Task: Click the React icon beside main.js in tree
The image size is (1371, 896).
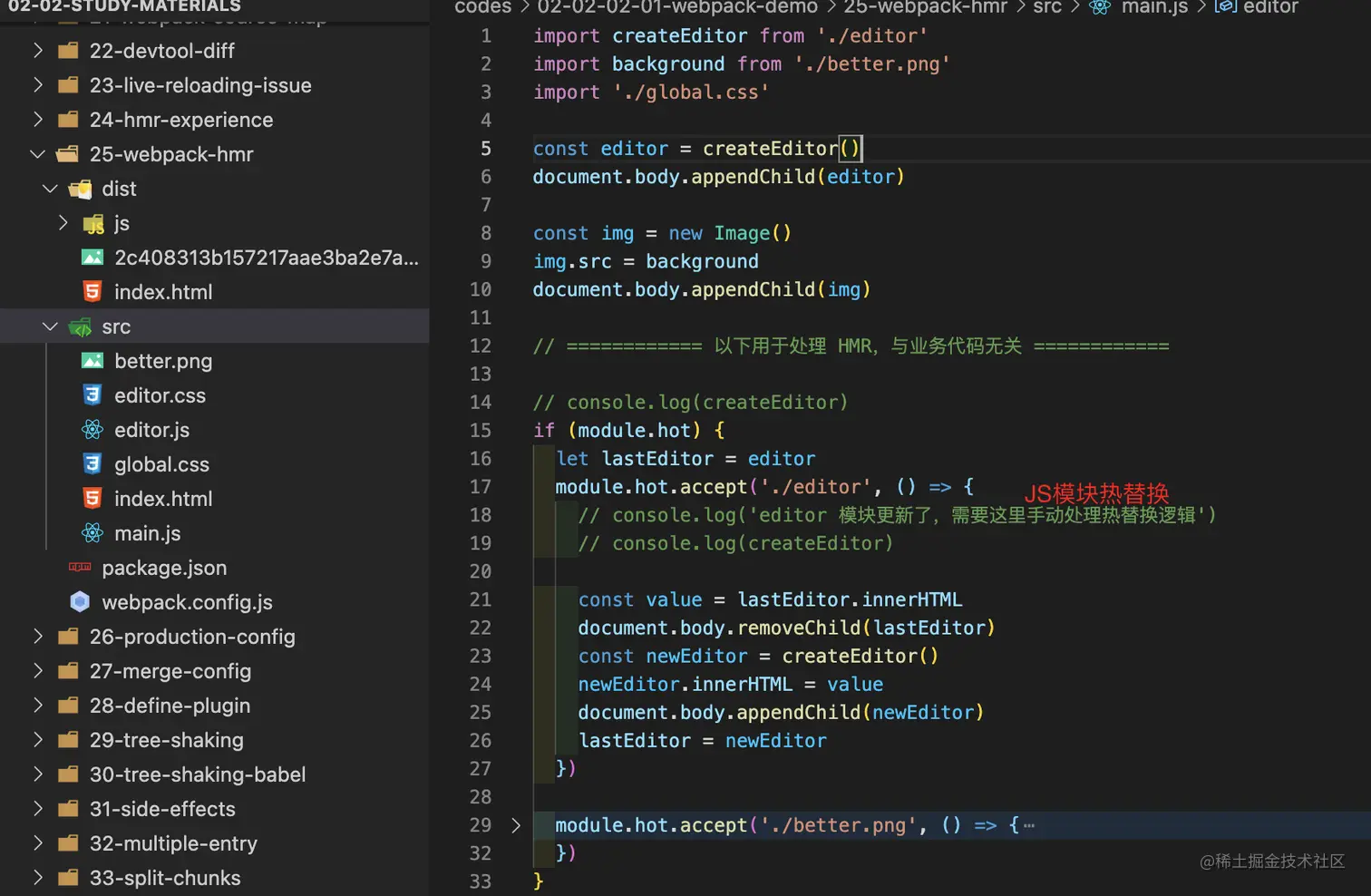Action: point(92,533)
